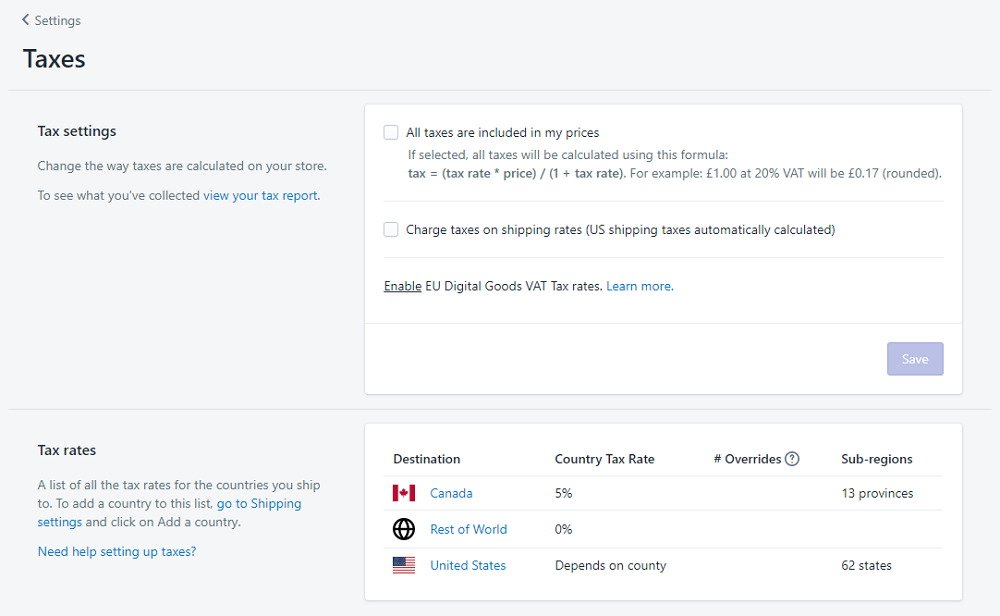
Task: Navigate back via the Settings breadcrumb
Action: pos(57,19)
